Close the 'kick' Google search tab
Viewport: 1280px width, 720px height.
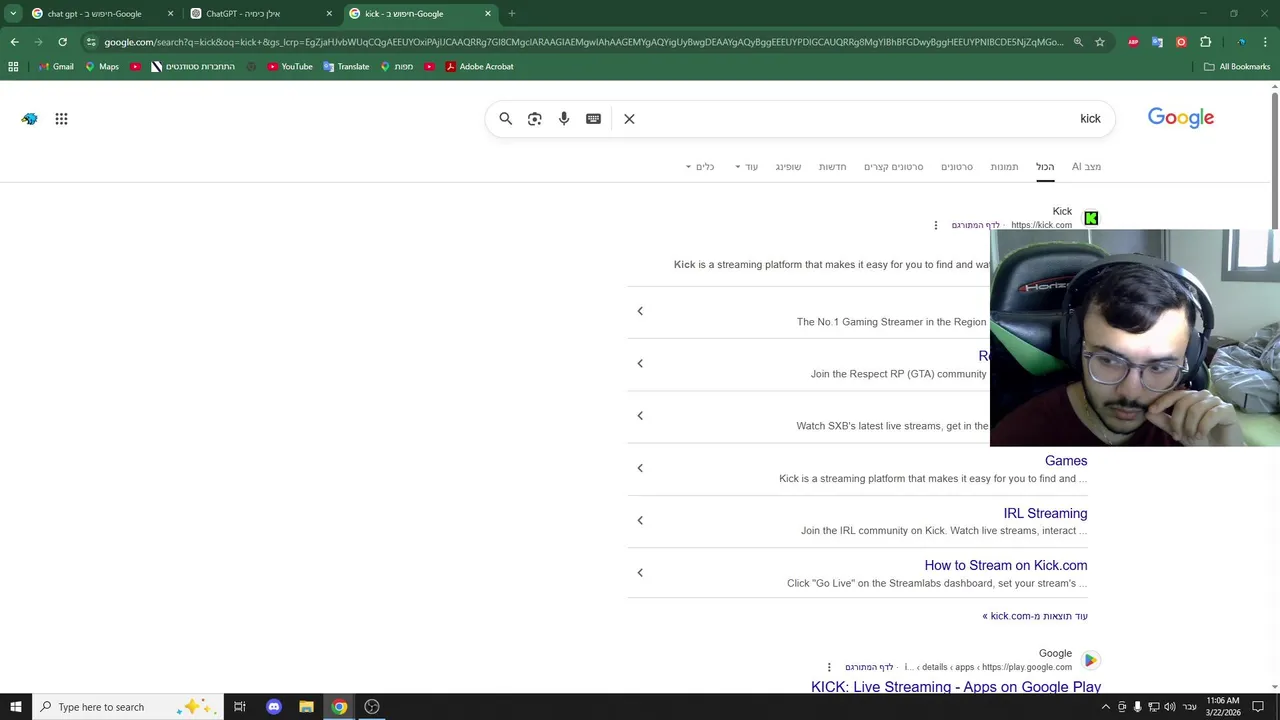[x=488, y=14]
